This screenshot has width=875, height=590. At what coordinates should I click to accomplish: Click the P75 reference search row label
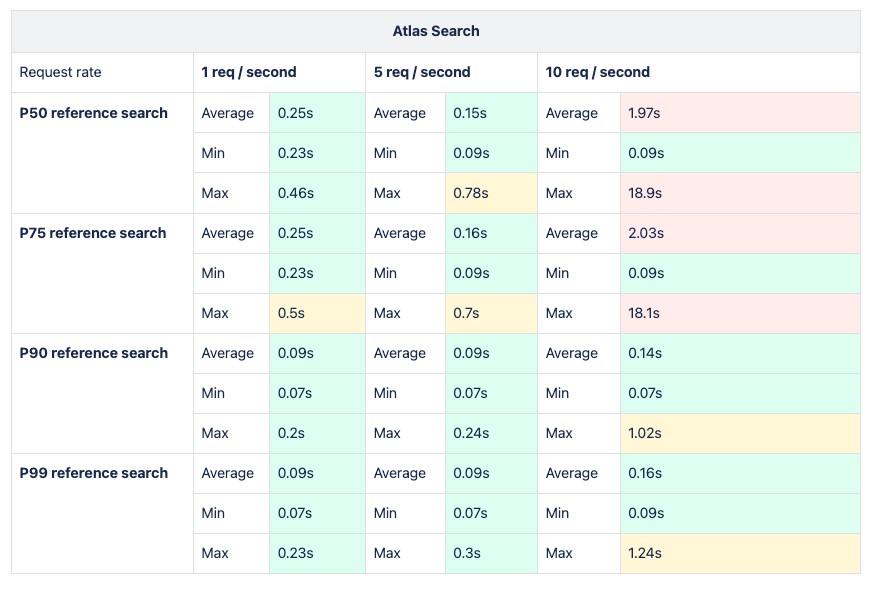93,233
